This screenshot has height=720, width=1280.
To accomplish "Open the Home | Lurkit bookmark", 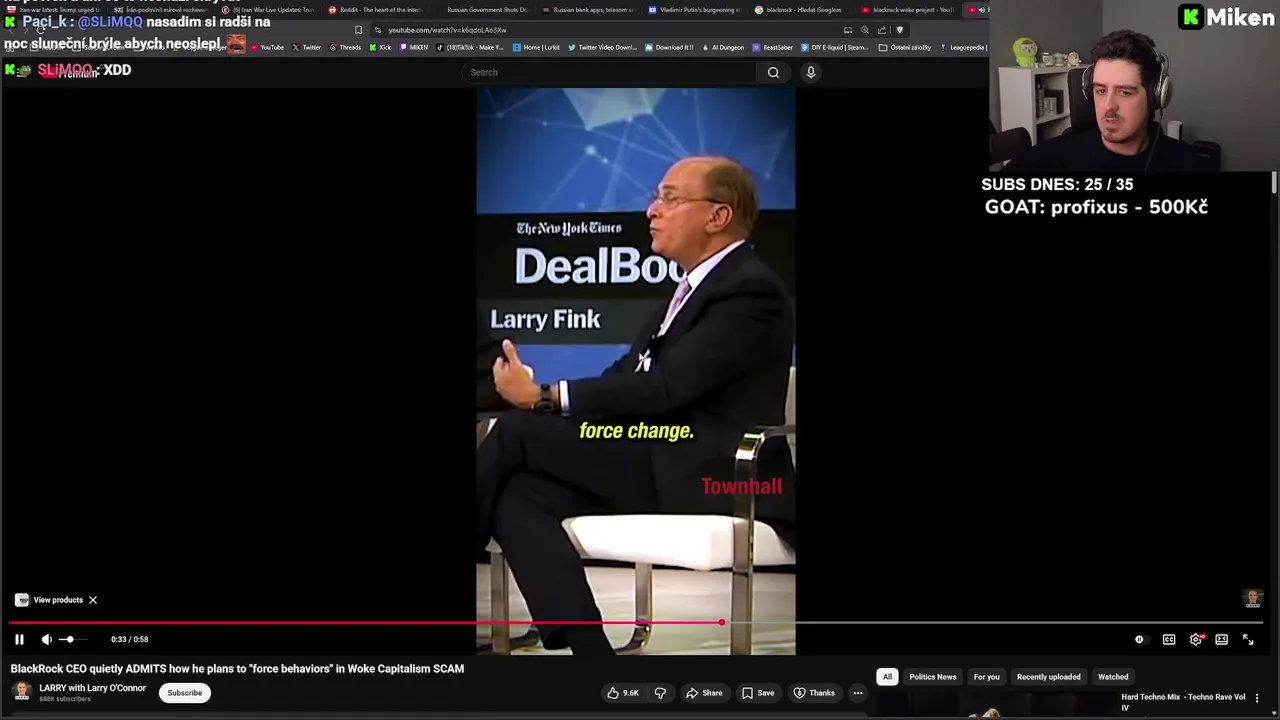I will click(537, 47).
